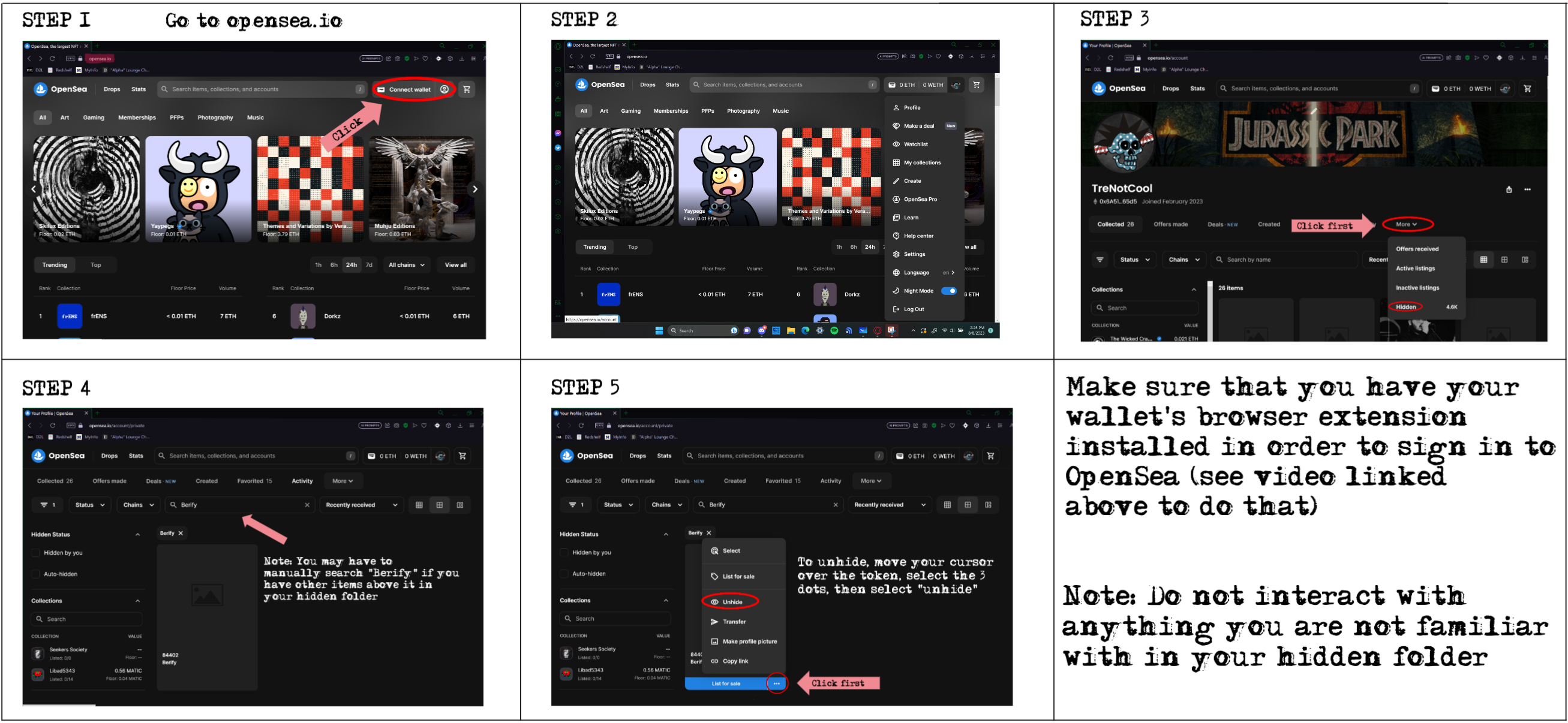Click filter icon in Step 3 toolbar
This screenshot has width=1568, height=723.
point(1100,260)
